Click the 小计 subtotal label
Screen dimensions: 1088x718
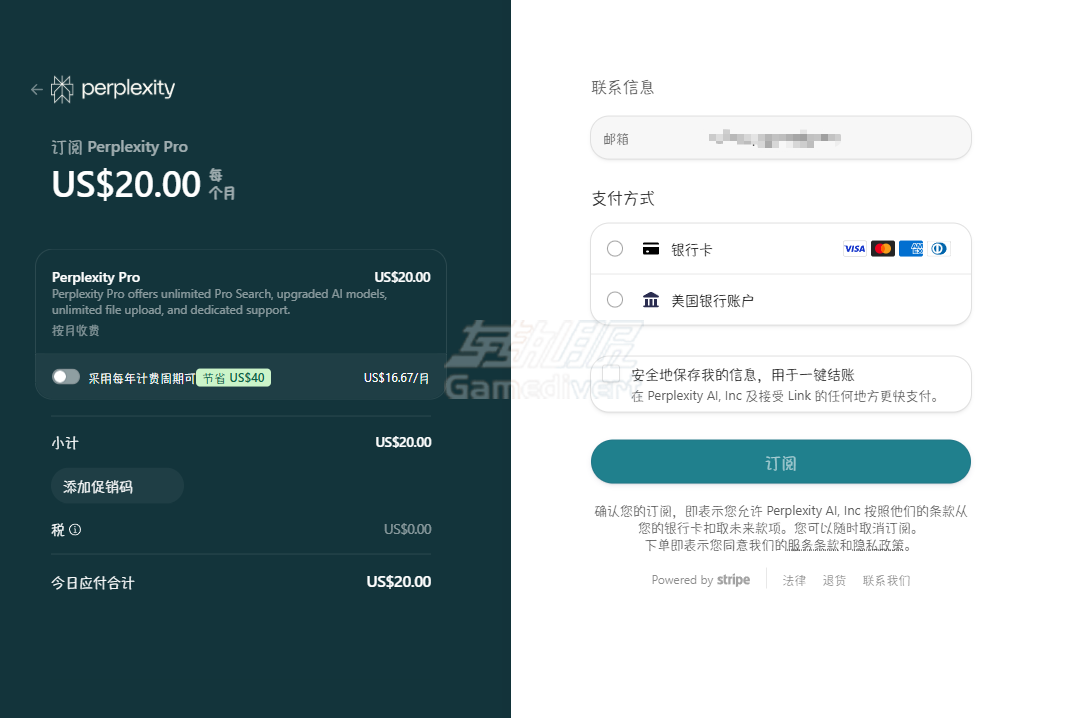pyautogui.click(x=65, y=443)
